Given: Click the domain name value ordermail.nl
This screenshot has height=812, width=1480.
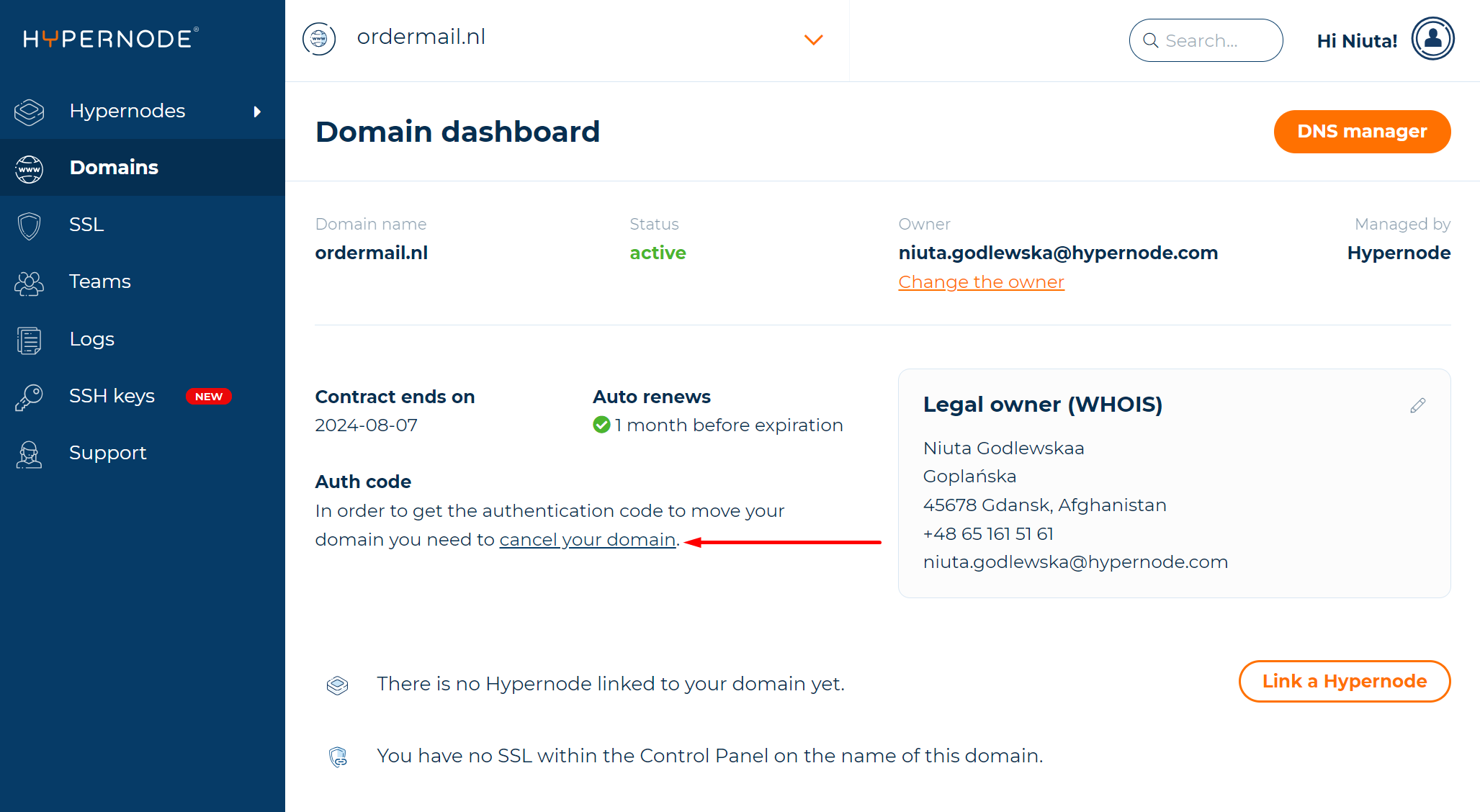Looking at the screenshot, I should point(372,253).
